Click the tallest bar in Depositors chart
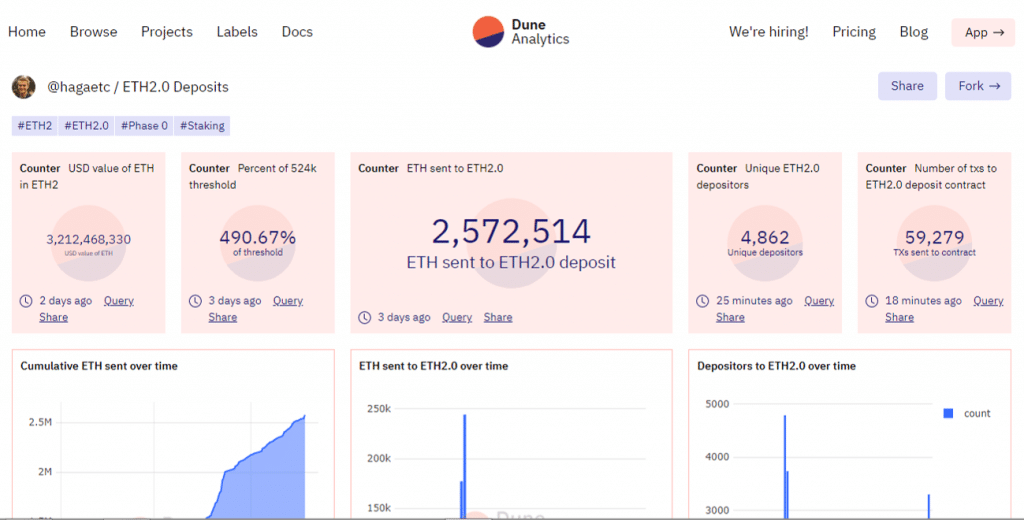 [x=784, y=467]
